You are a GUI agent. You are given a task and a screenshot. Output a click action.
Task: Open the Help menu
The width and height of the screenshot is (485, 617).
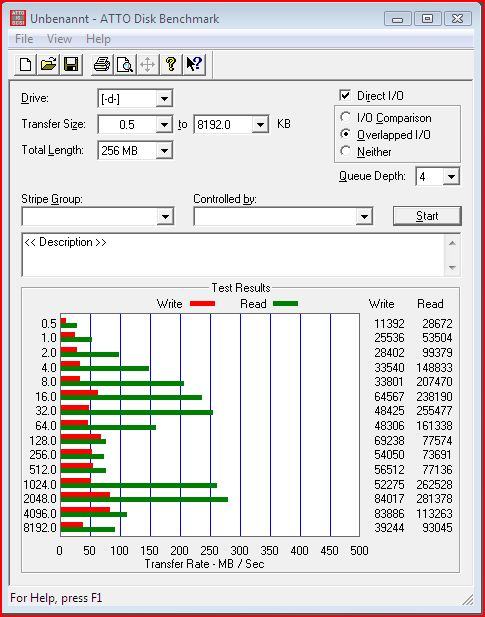pyautogui.click(x=98, y=39)
